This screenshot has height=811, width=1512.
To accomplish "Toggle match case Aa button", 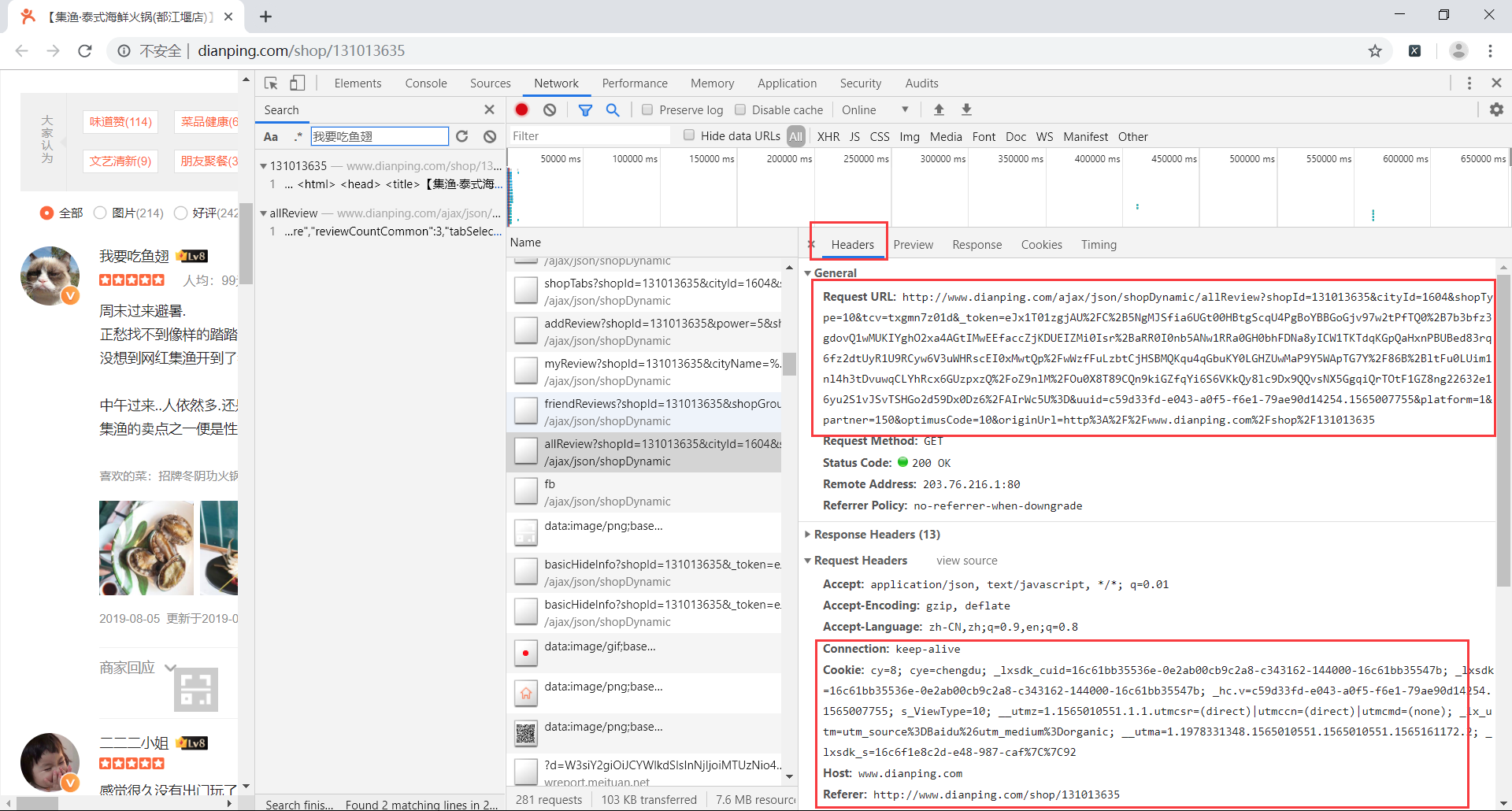I will pyautogui.click(x=271, y=136).
